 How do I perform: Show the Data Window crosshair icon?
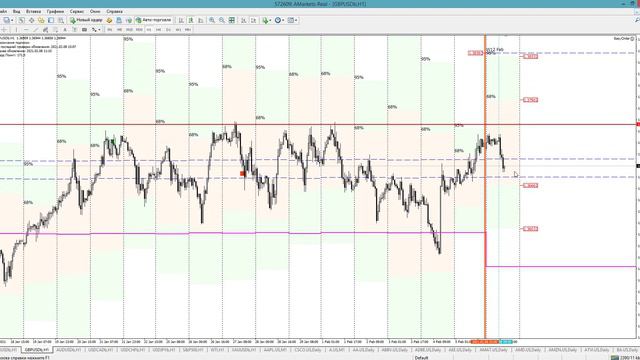pyautogui.click(x=31, y=20)
